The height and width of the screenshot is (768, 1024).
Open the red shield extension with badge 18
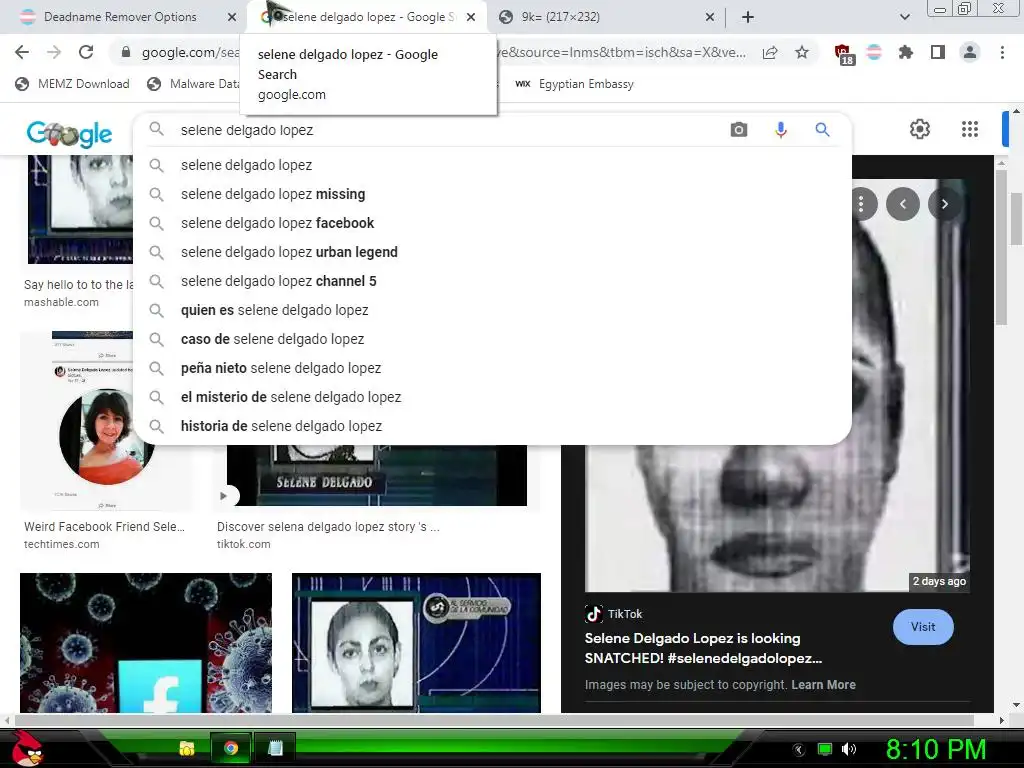(x=844, y=54)
